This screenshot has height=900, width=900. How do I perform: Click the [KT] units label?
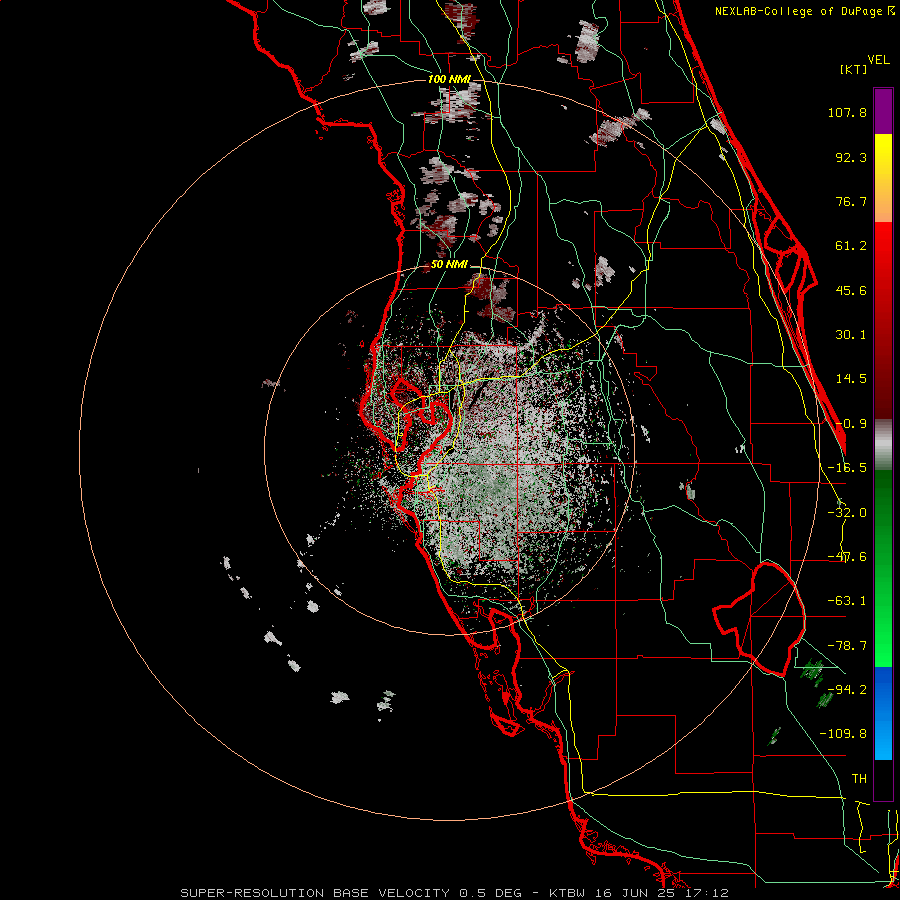coord(853,69)
